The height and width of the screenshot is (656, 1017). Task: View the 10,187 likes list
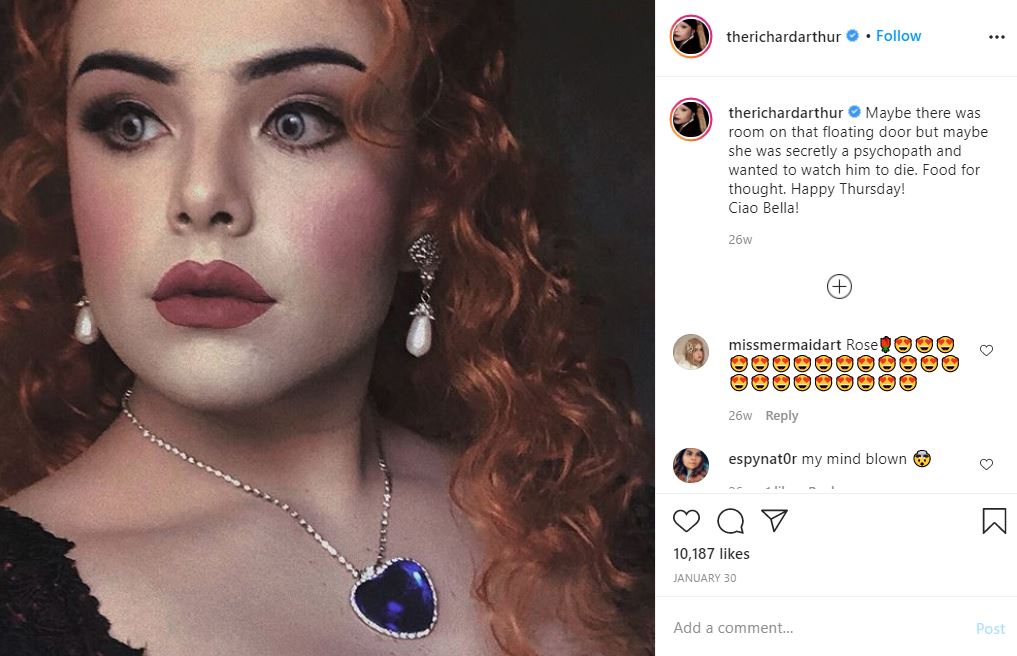(x=711, y=554)
